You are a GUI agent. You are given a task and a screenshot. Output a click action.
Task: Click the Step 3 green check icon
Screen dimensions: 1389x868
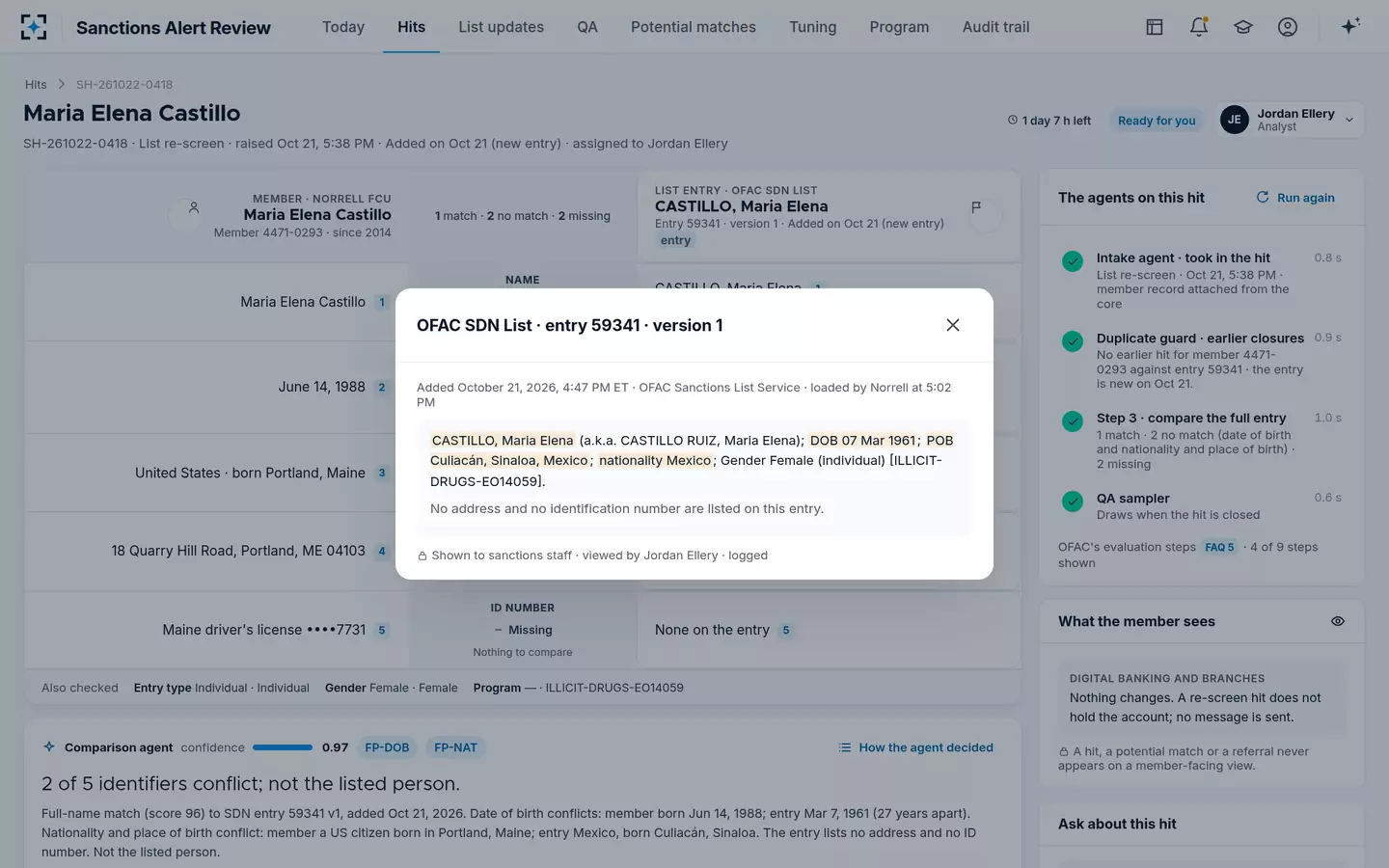pos(1073,421)
